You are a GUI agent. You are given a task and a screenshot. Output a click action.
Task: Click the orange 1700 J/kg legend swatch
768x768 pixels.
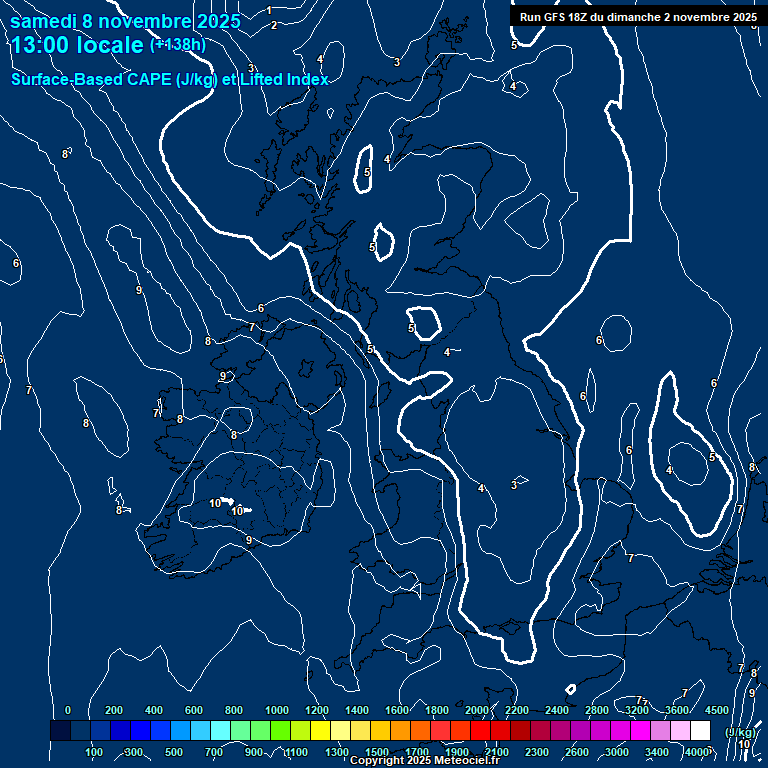420,731
